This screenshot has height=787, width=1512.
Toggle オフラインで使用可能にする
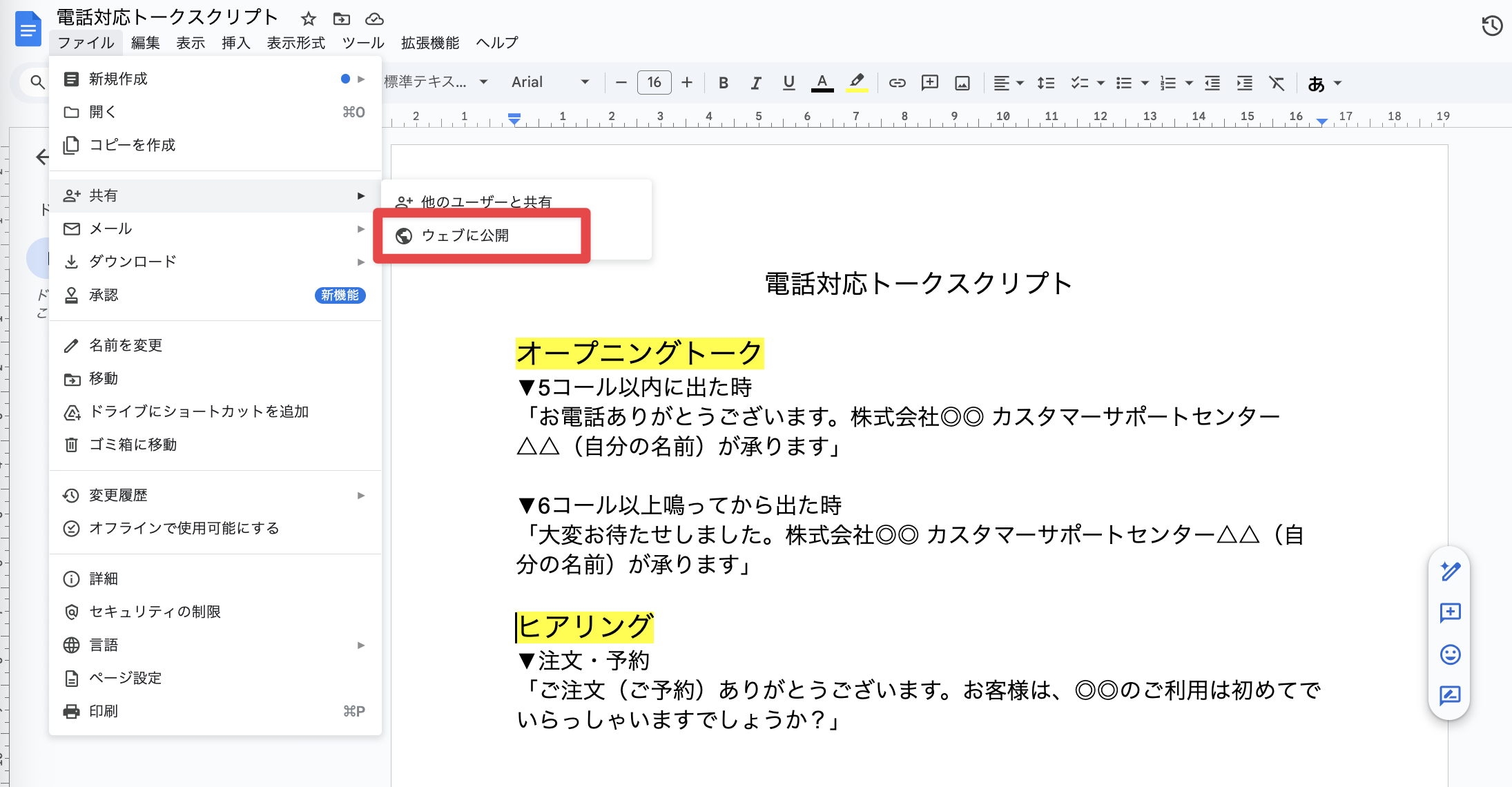click(x=215, y=528)
